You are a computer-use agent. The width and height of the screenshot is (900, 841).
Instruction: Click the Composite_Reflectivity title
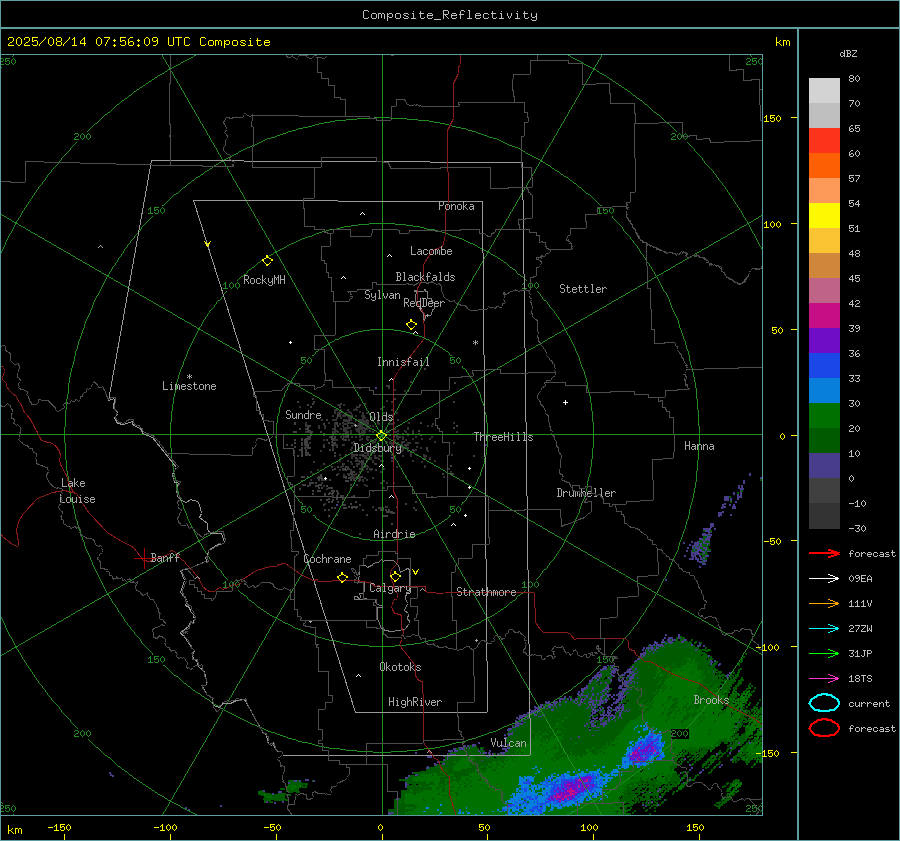[449, 15]
